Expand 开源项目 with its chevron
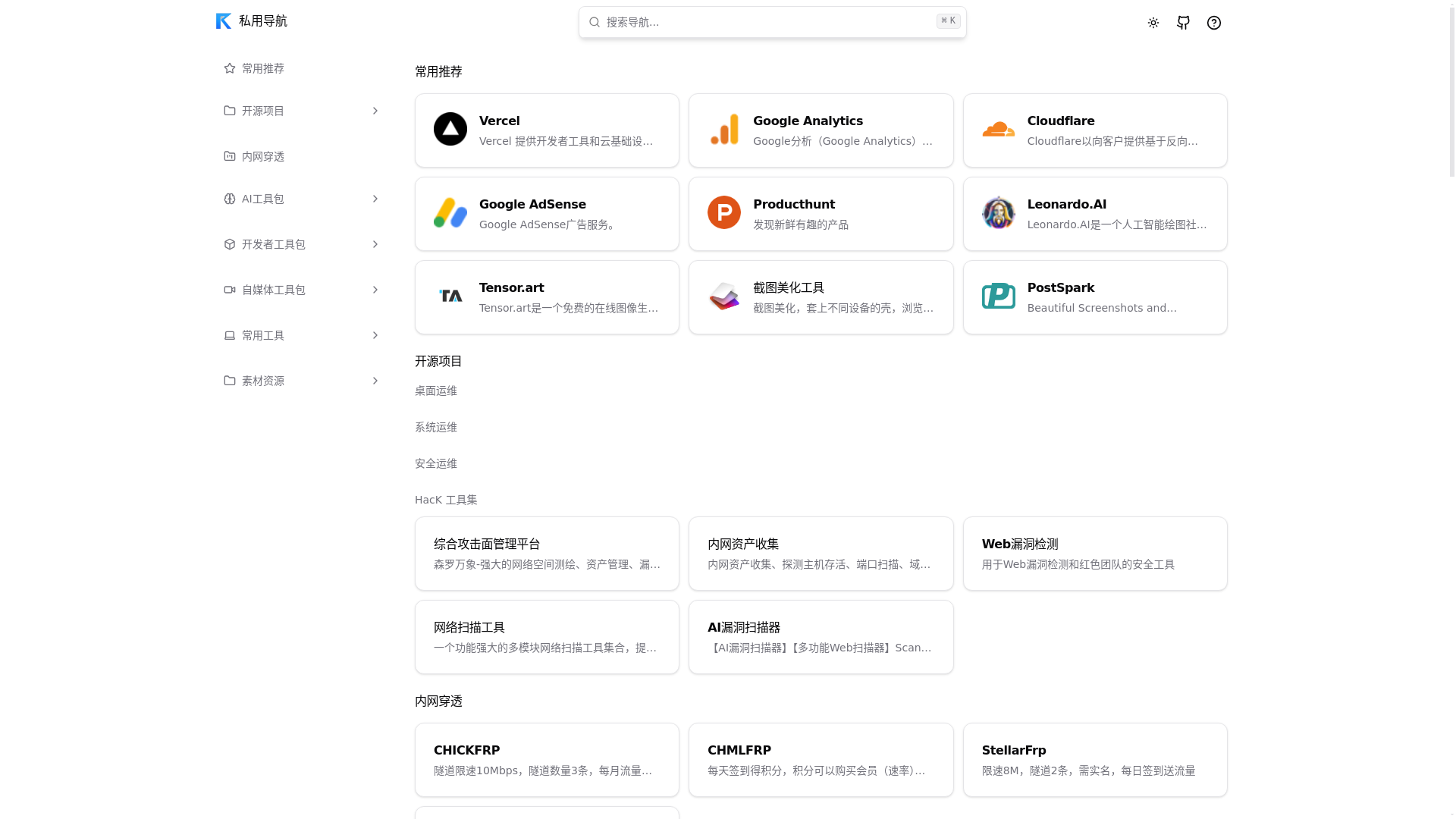Viewport: 1456px width, 819px height. coord(375,111)
